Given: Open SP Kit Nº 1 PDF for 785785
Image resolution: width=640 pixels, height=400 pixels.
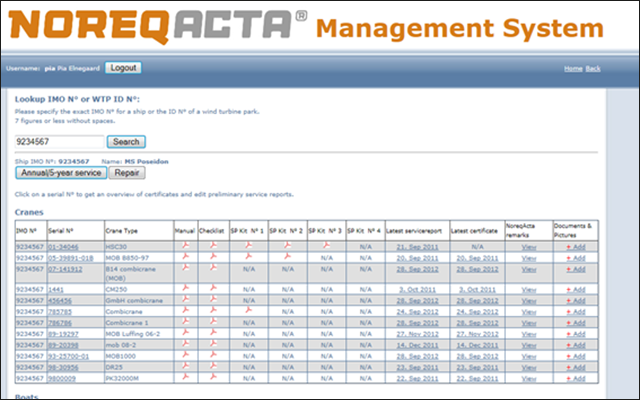Looking at the screenshot, I should point(248,309).
